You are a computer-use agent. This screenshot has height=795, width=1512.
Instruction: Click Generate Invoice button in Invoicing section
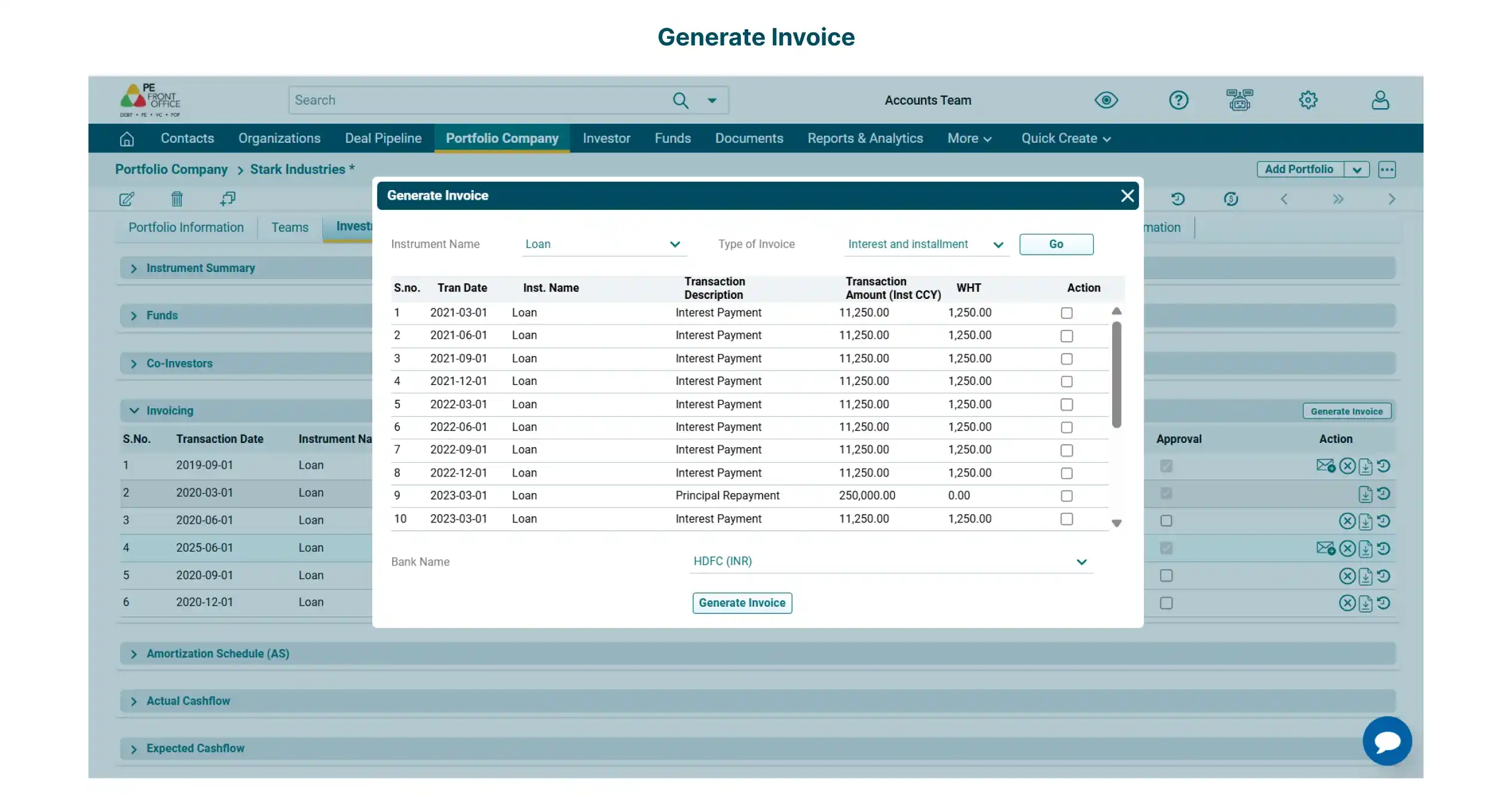click(x=1346, y=411)
